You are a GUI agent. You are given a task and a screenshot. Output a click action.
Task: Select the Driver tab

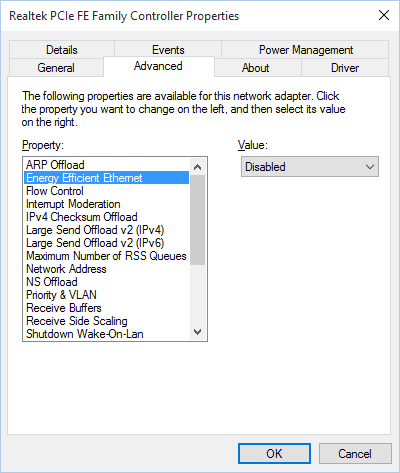click(x=345, y=68)
